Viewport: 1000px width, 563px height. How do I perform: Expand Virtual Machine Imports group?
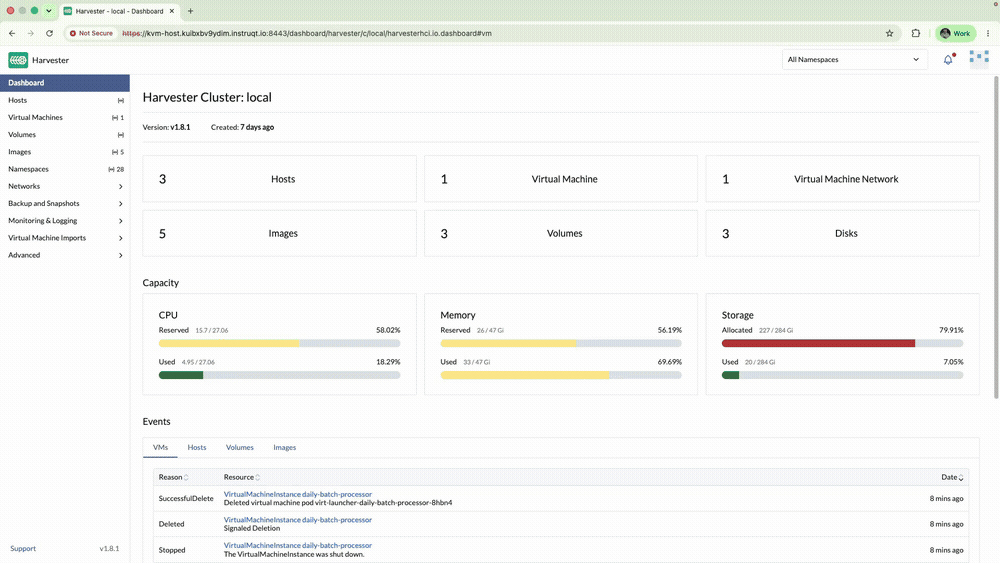pos(64,238)
